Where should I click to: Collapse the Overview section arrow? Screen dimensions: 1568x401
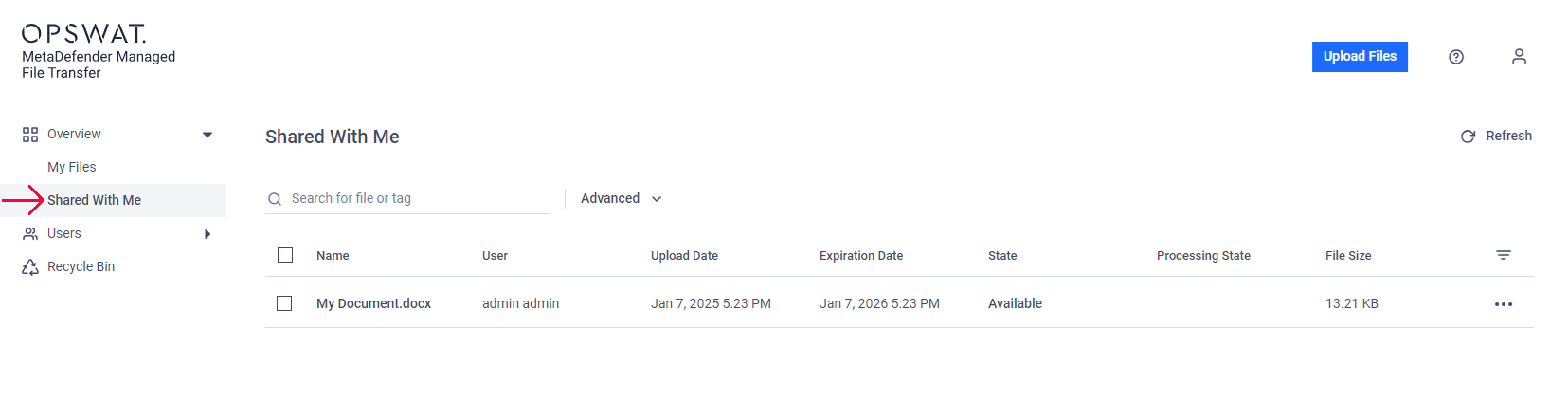207,135
